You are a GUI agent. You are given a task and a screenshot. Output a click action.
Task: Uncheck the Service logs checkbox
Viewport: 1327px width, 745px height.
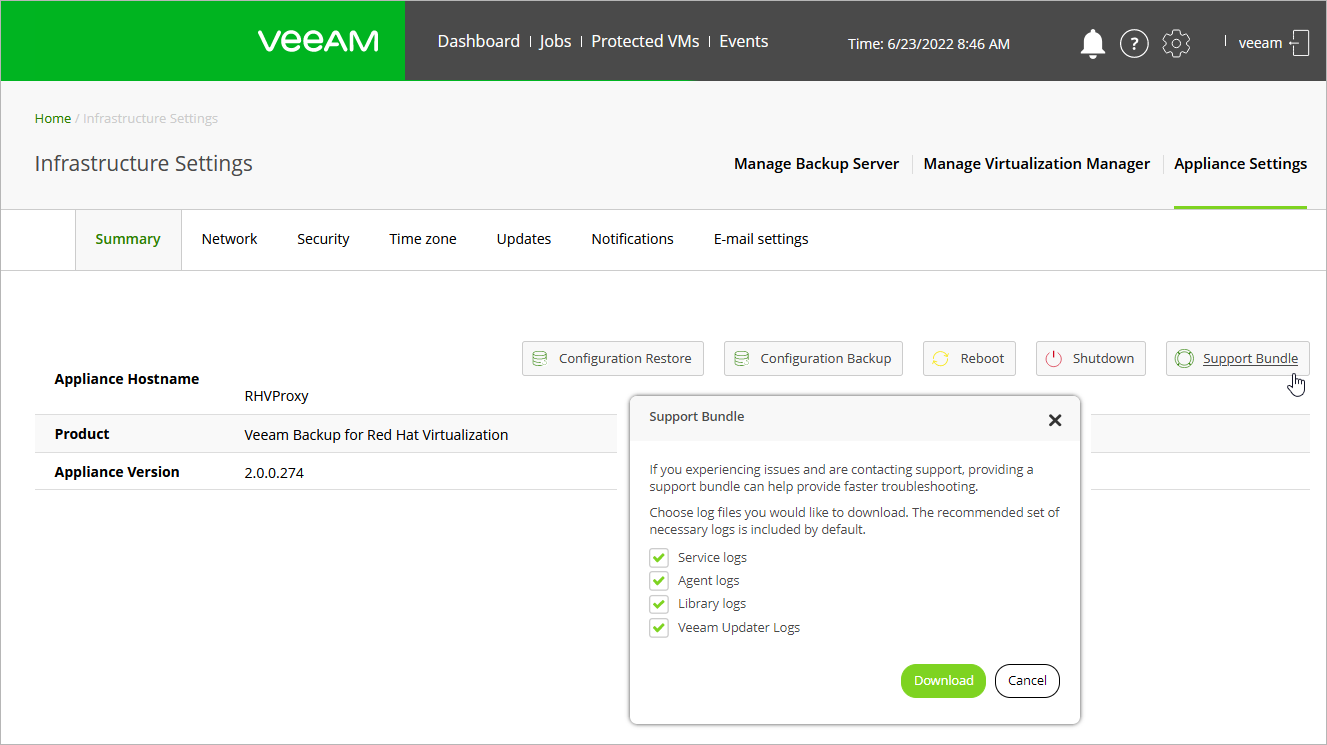coord(659,558)
